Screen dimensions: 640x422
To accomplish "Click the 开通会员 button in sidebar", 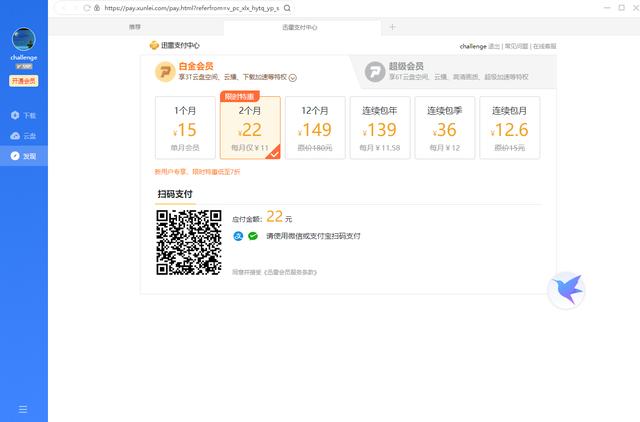I will click(23, 81).
